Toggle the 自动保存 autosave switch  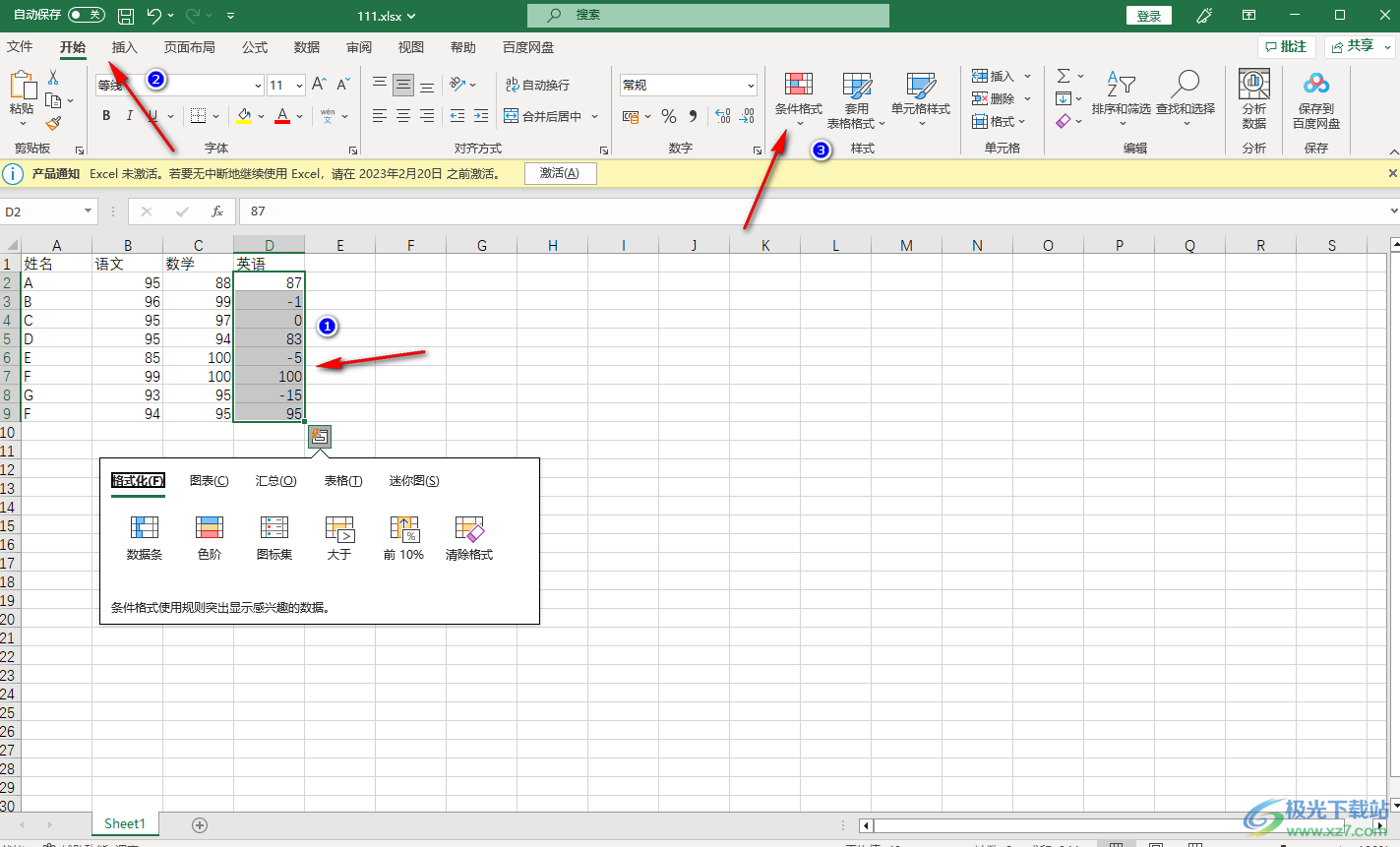(x=87, y=15)
